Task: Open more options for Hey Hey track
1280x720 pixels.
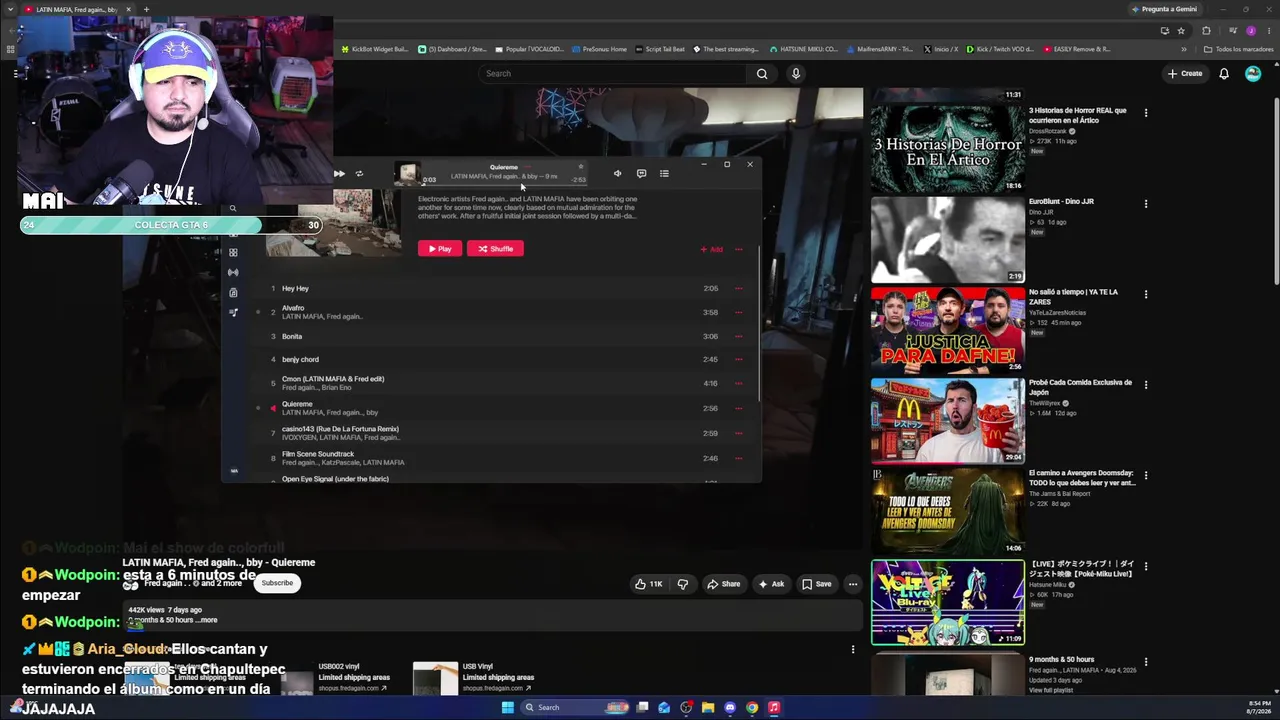Action: [739, 289]
